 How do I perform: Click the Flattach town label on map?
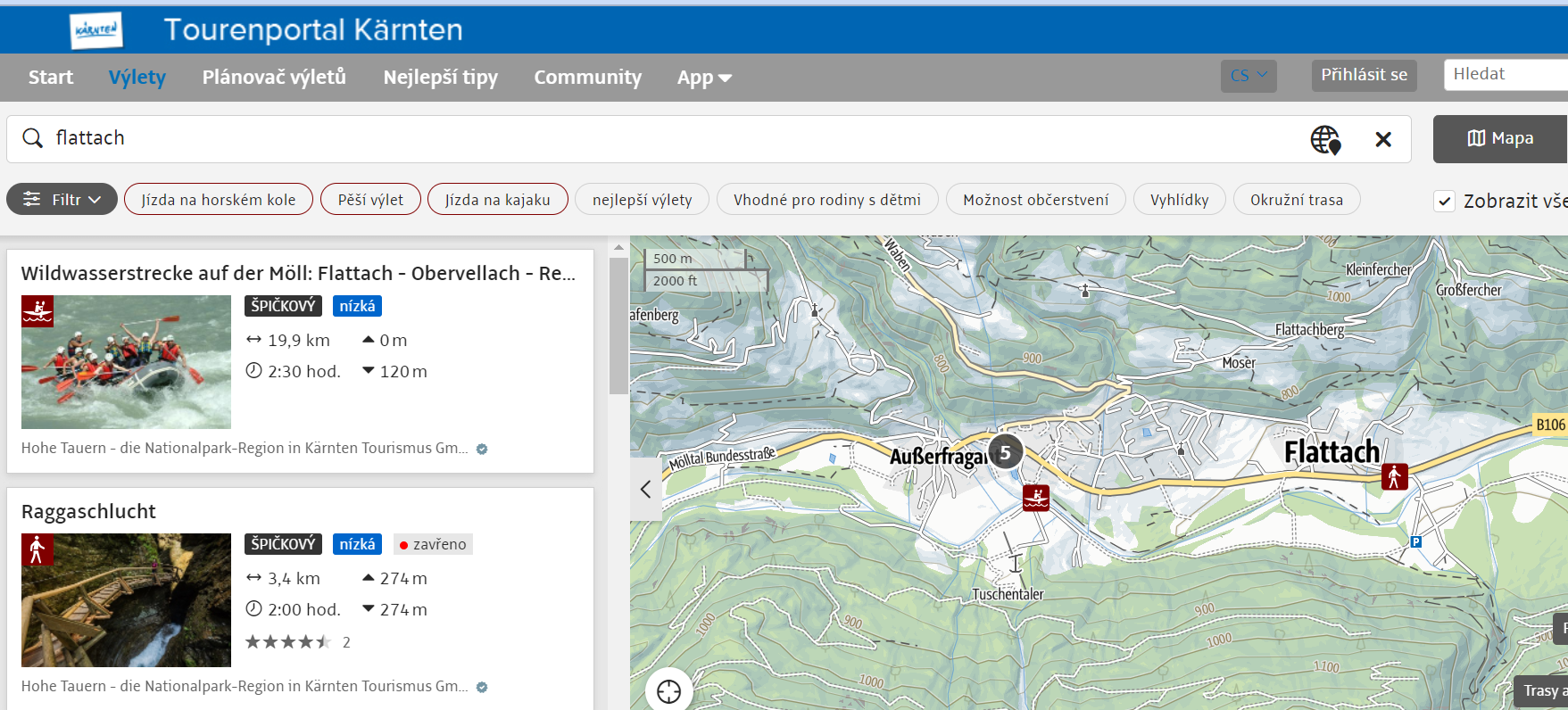tap(1332, 452)
